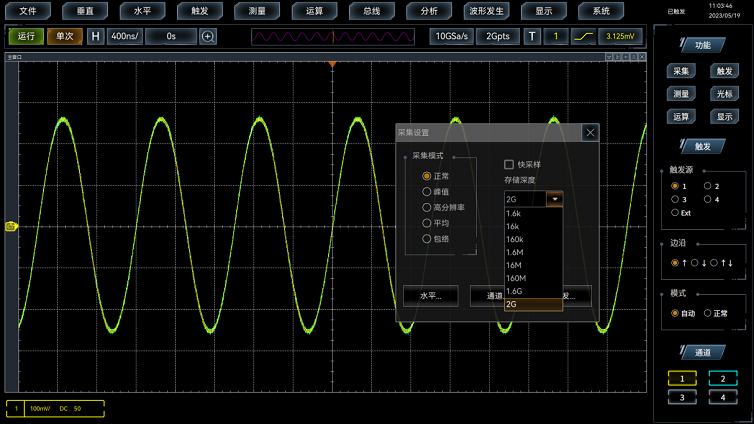Click the 水平... button in dialog

[430, 296]
